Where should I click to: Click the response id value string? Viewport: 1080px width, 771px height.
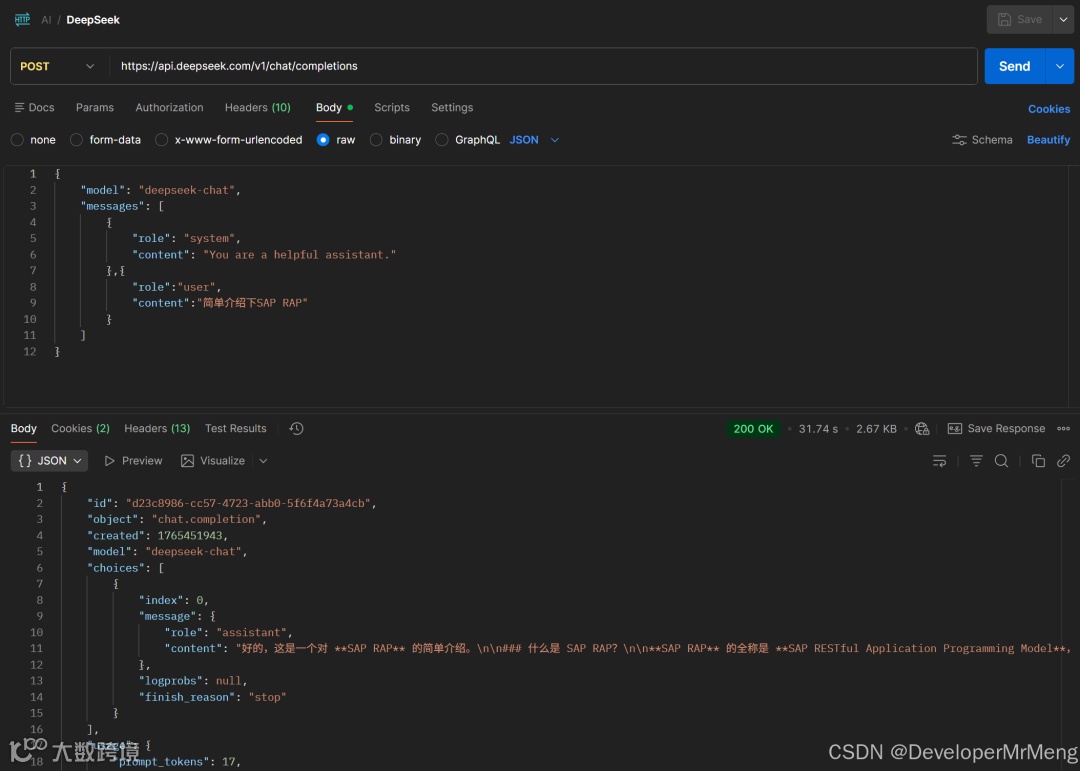click(x=249, y=504)
